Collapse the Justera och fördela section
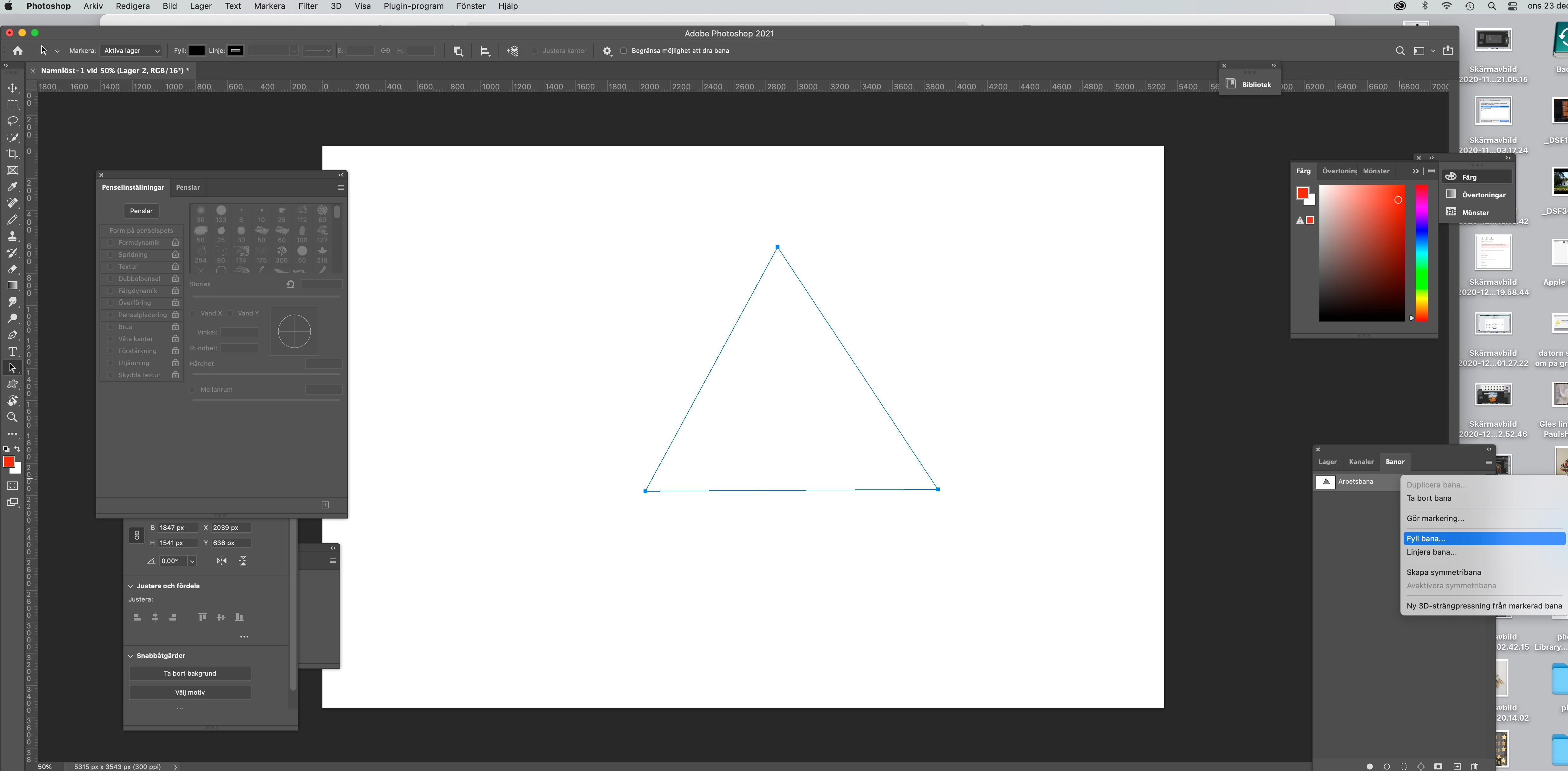 click(130, 586)
